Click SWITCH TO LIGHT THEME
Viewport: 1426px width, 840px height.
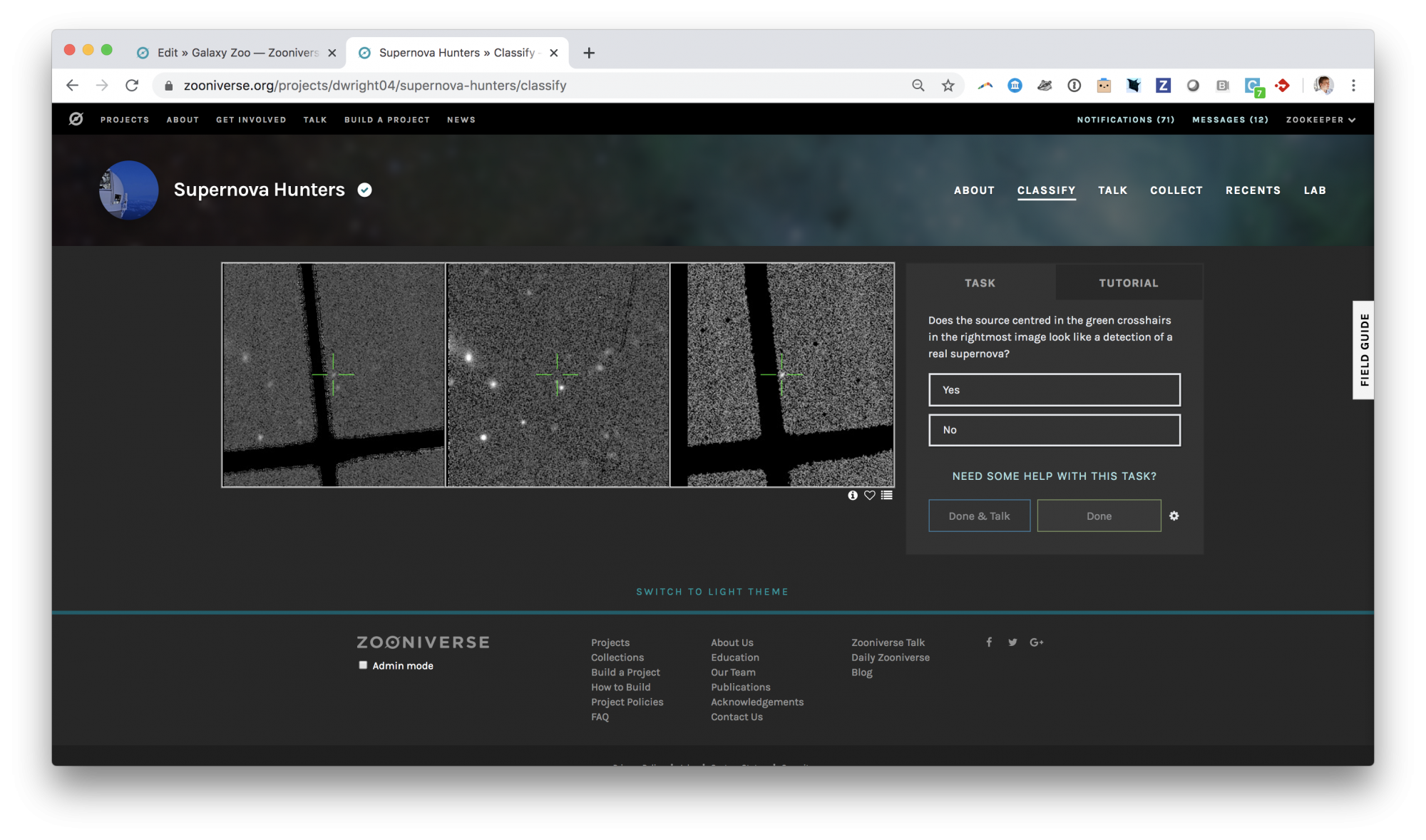point(712,592)
